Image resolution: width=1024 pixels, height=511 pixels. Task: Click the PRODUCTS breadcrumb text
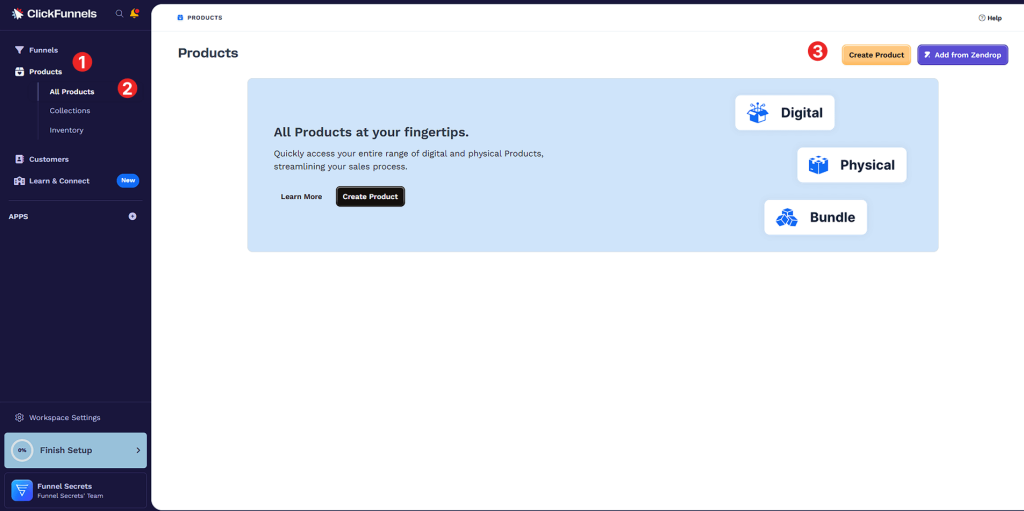pos(205,18)
